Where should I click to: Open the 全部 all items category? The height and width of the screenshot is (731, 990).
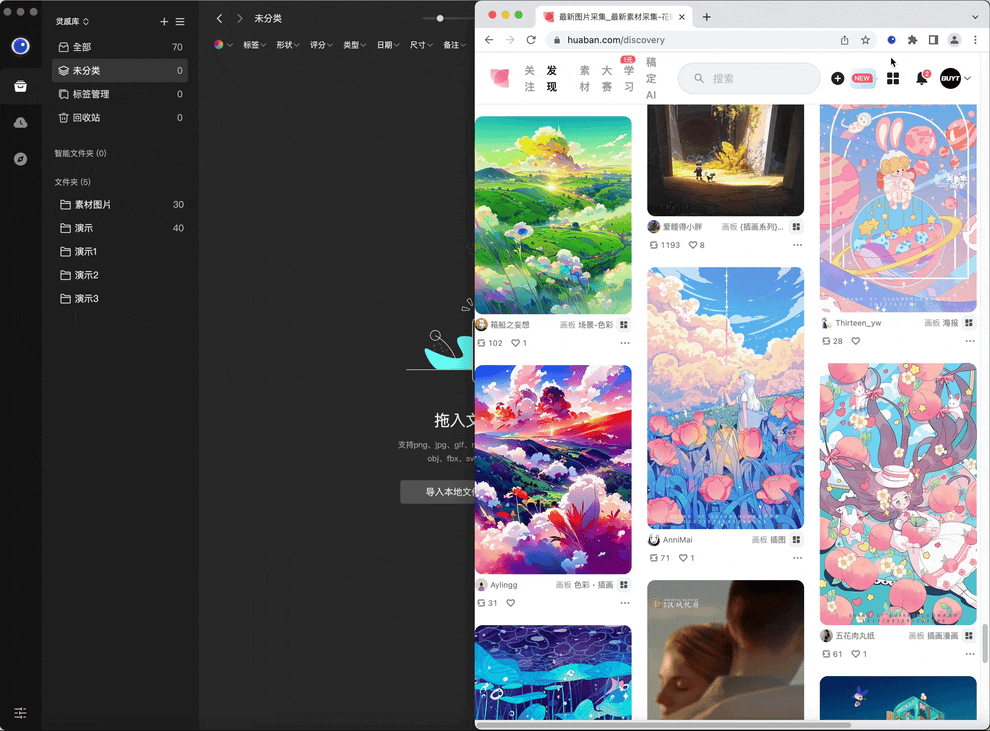point(120,47)
